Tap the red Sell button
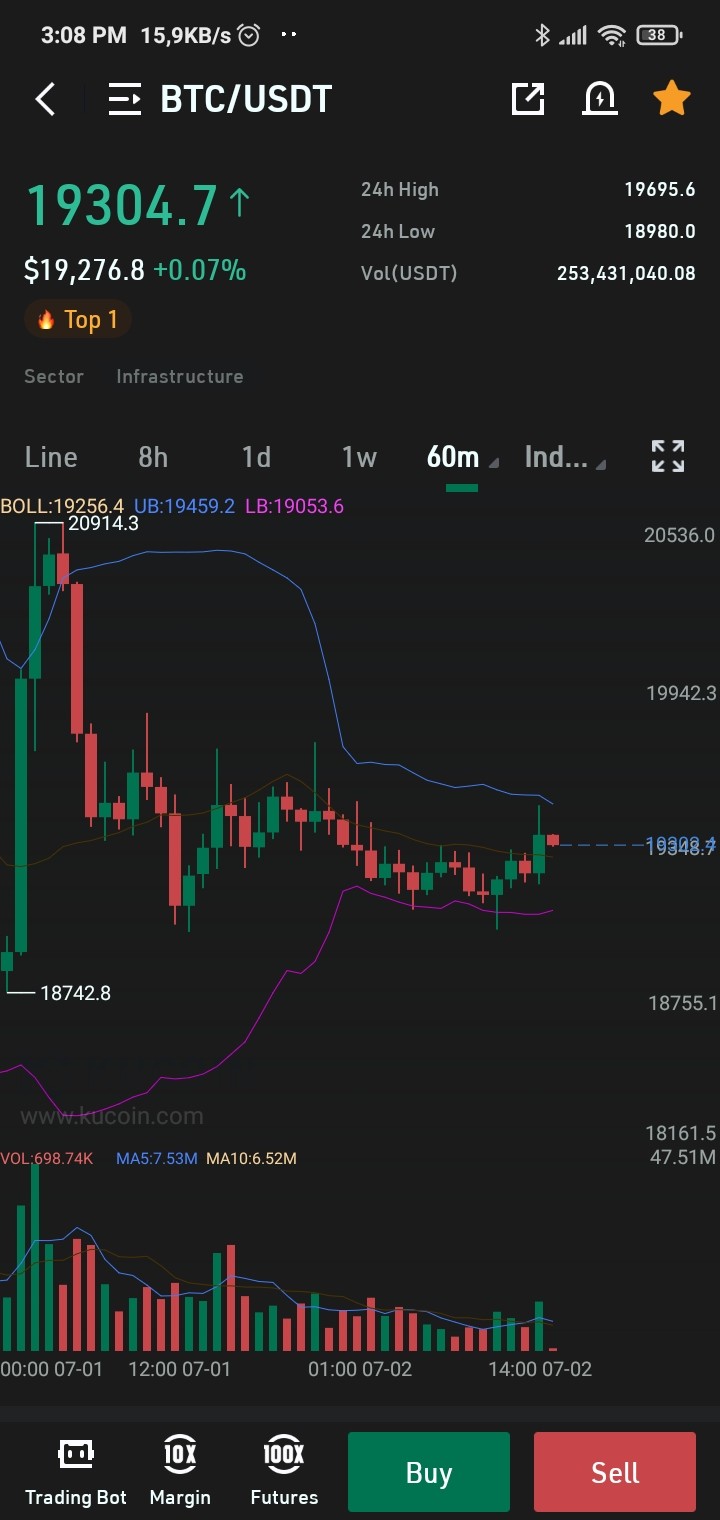Image resolution: width=720 pixels, height=1520 pixels. click(x=615, y=1472)
